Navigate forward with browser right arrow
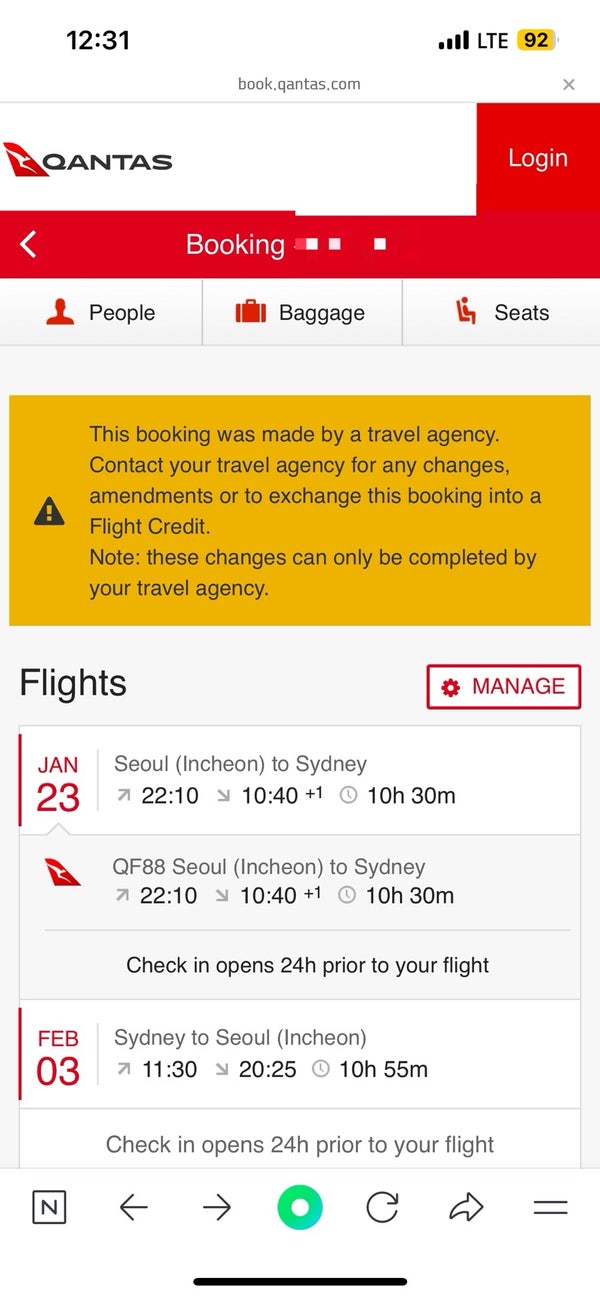This screenshot has width=600, height=1298. coord(216,1208)
